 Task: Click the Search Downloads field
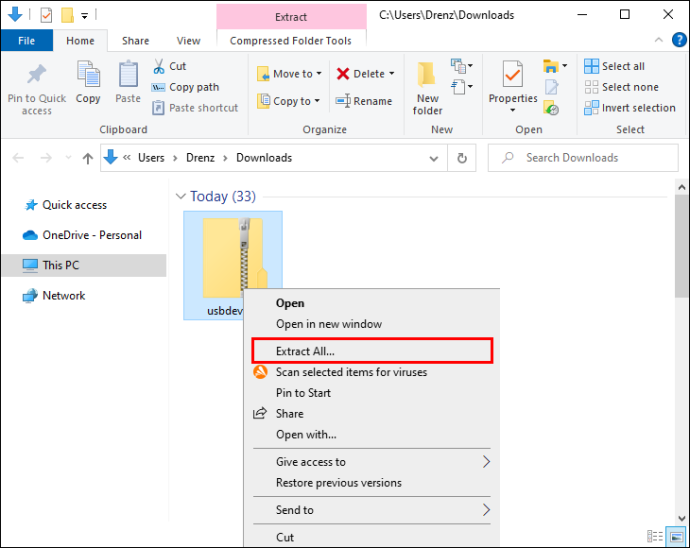pos(583,158)
